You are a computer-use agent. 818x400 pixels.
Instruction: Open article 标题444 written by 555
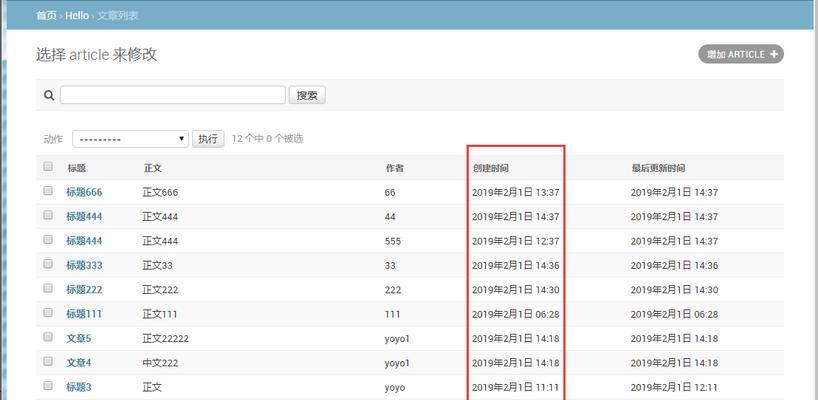(x=84, y=241)
